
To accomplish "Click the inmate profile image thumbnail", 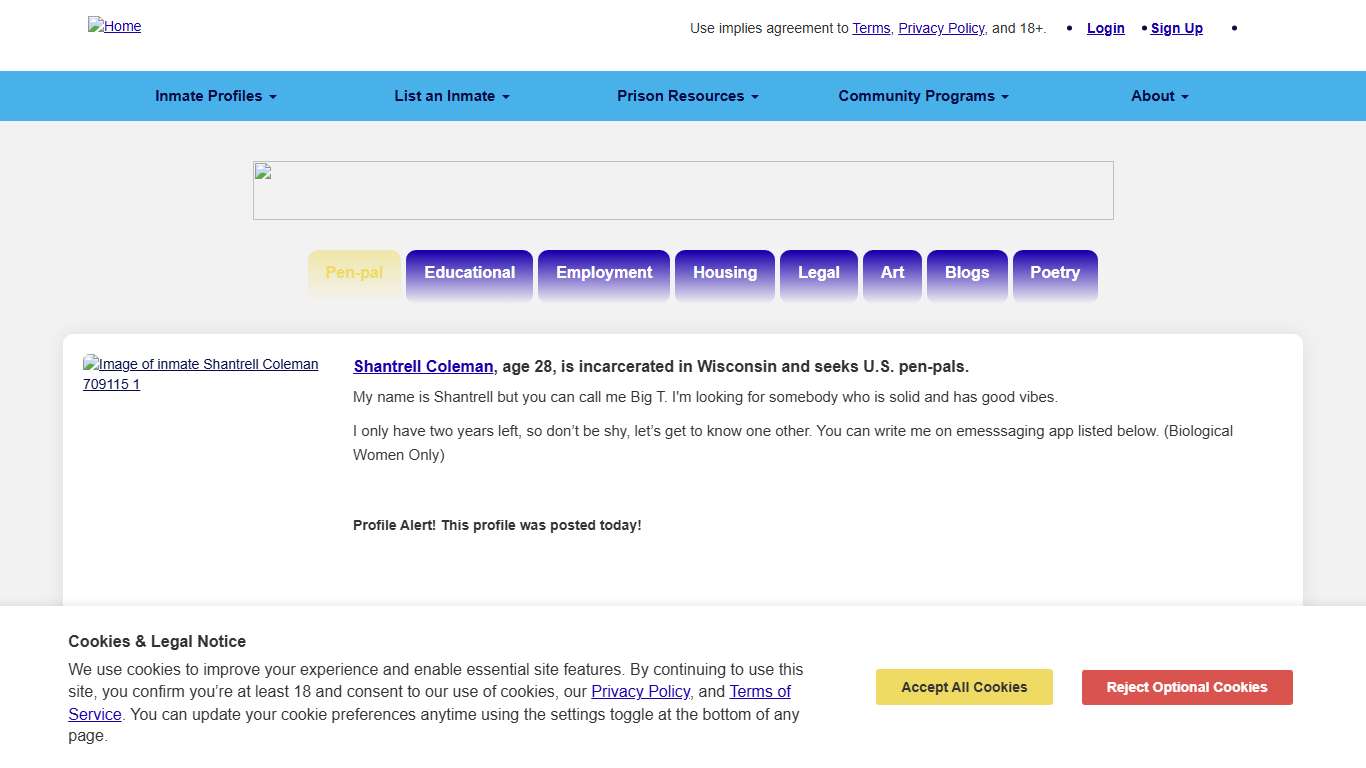I will tap(200, 374).
